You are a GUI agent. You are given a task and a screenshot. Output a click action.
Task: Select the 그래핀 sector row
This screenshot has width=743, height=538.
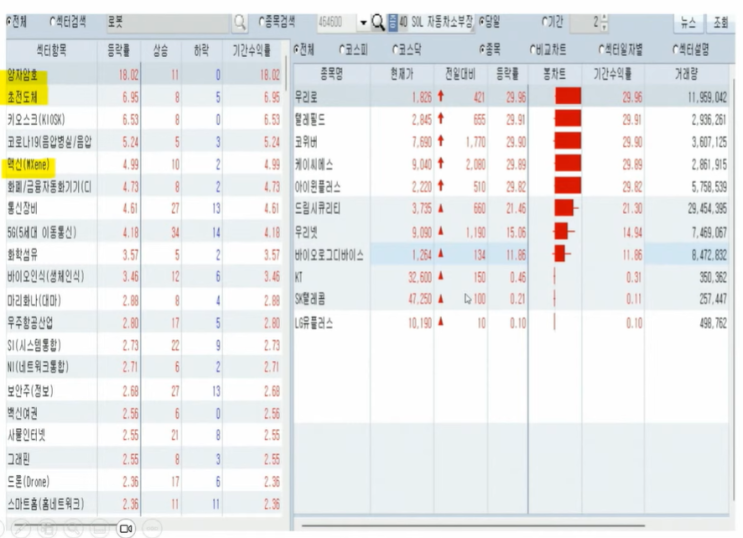pyautogui.click(x=144, y=459)
